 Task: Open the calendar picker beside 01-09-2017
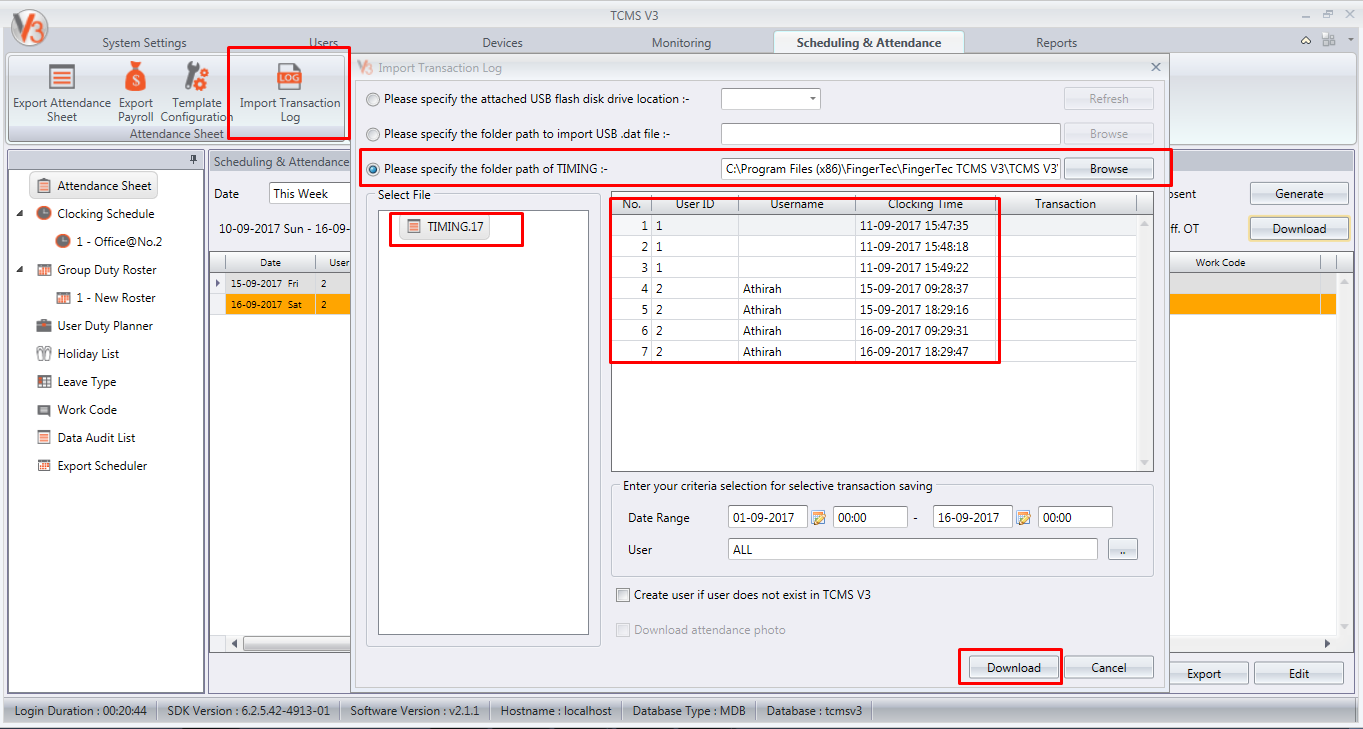pyautogui.click(x=818, y=518)
